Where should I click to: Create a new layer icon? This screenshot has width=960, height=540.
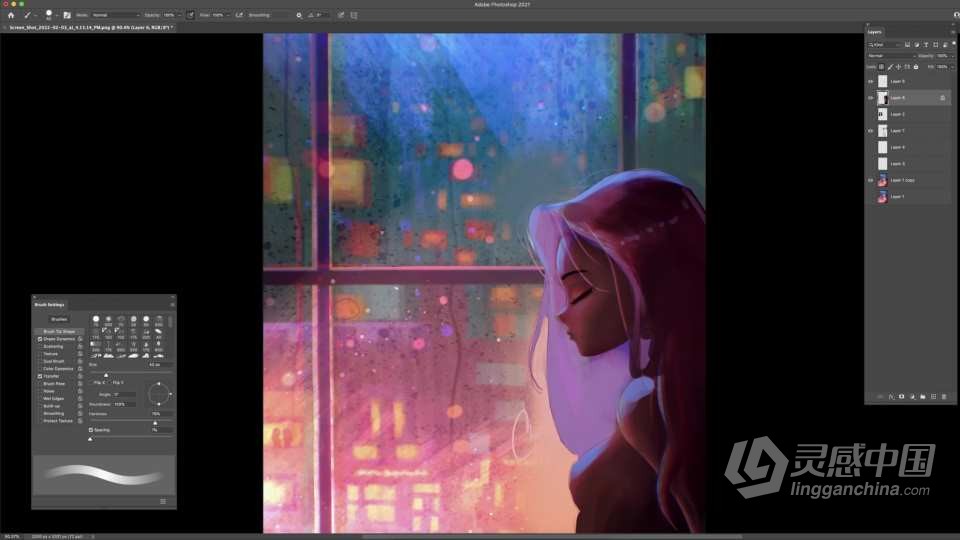934,397
